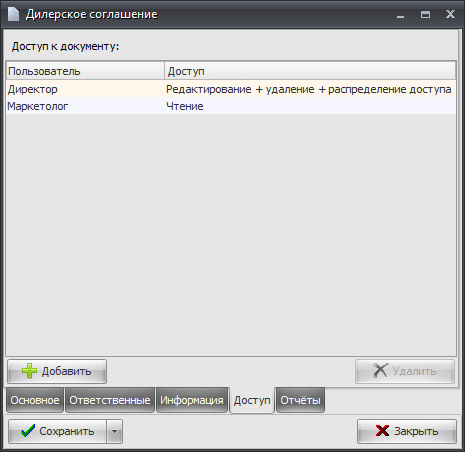Switch to the Основное tab
Screen dimensions: 465x452
pos(35,400)
